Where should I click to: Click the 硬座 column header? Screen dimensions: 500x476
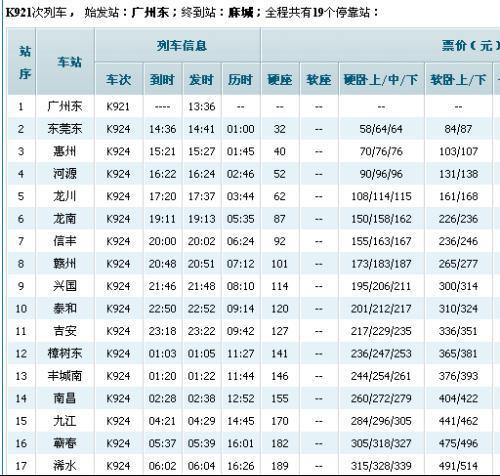(280, 80)
